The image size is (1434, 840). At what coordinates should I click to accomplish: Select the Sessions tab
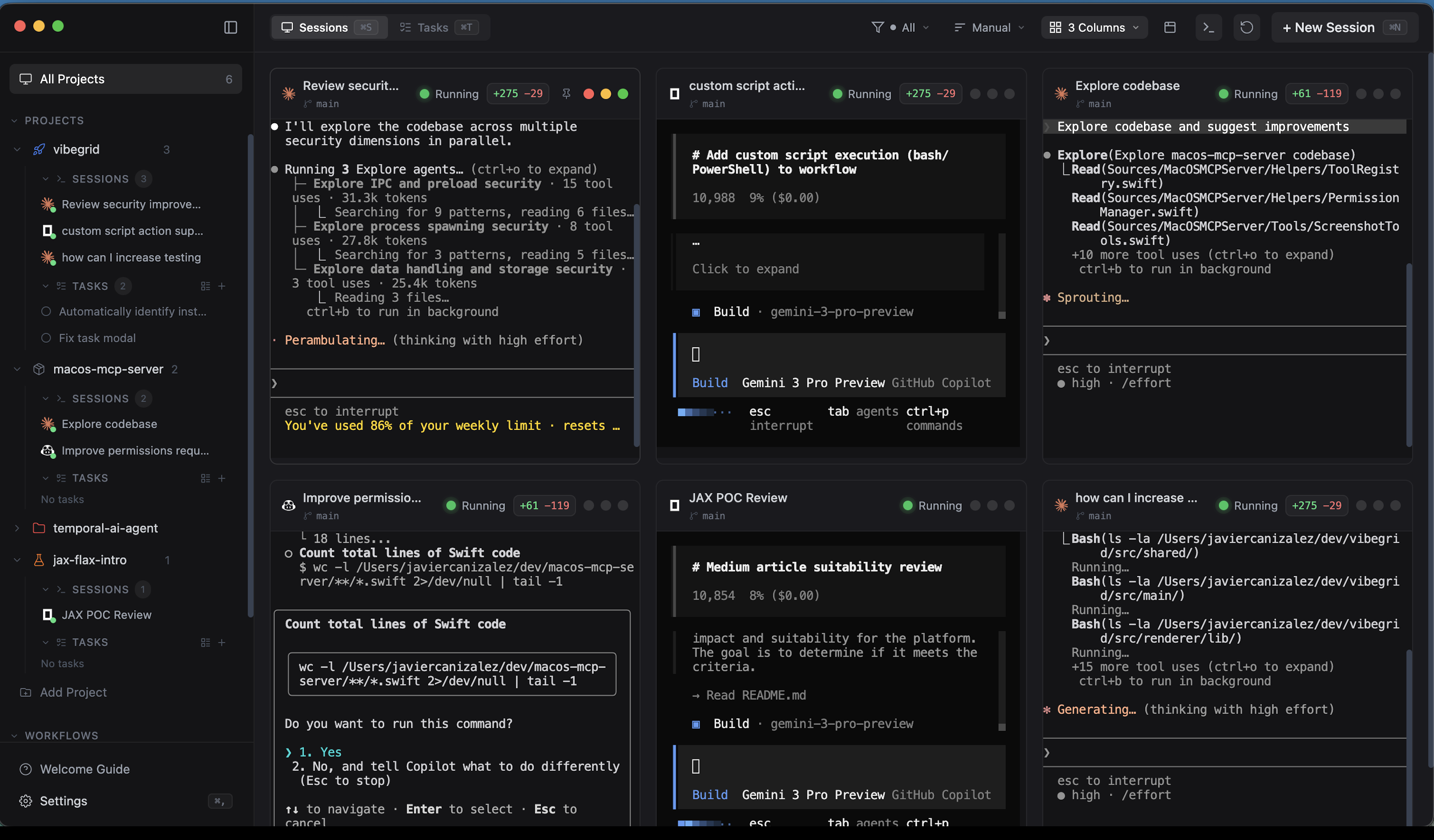tap(323, 27)
